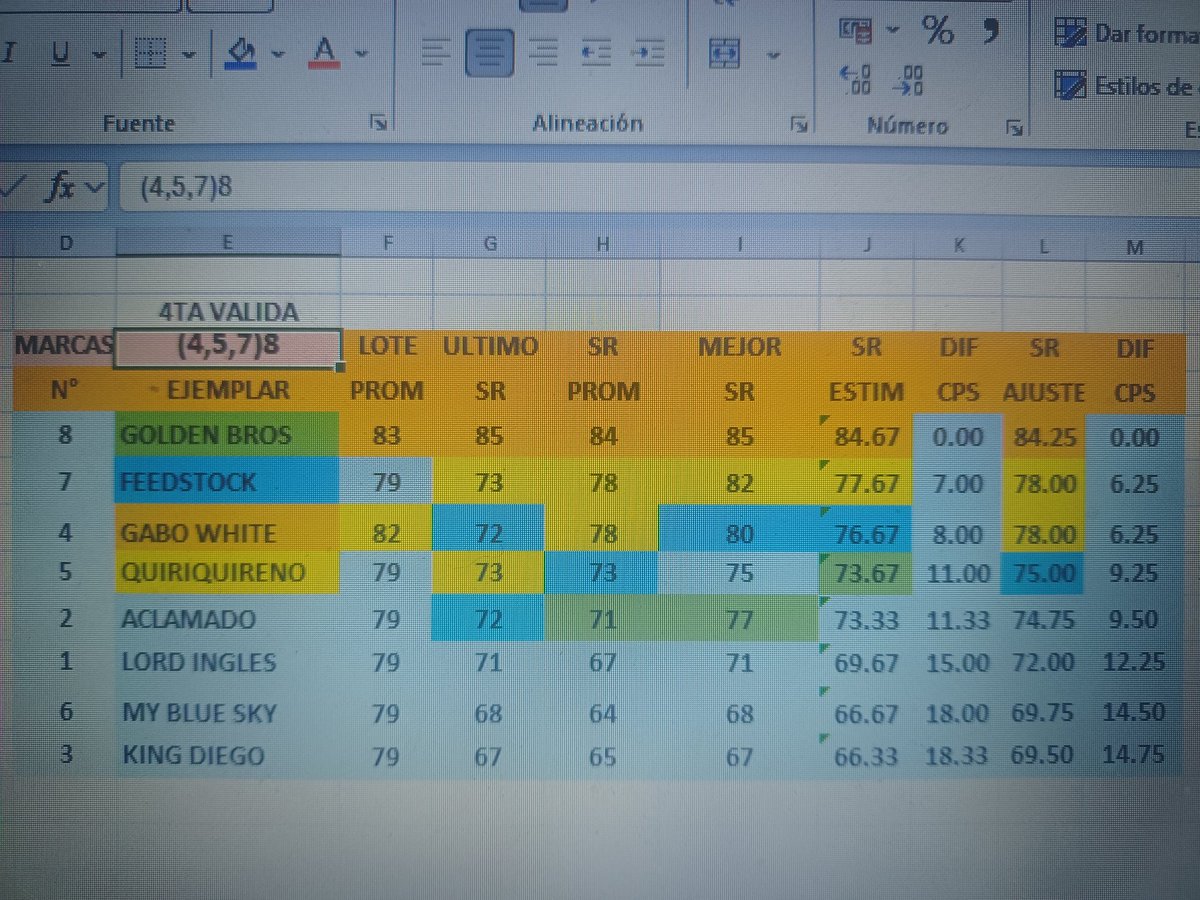This screenshot has height=900, width=1200.
Task: Expand borders dropdown arrow
Action: [187, 56]
